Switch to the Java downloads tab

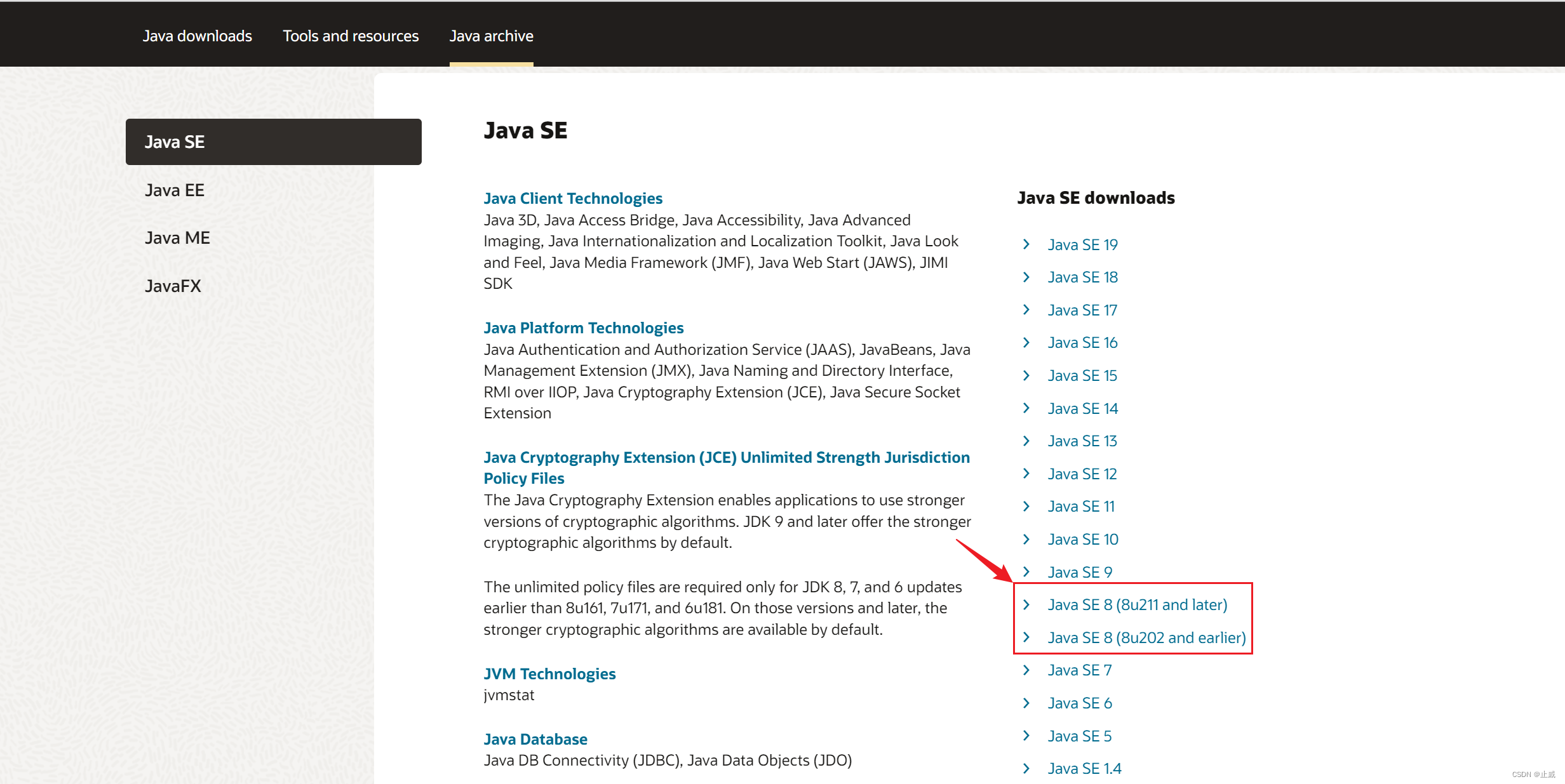click(x=197, y=36)
